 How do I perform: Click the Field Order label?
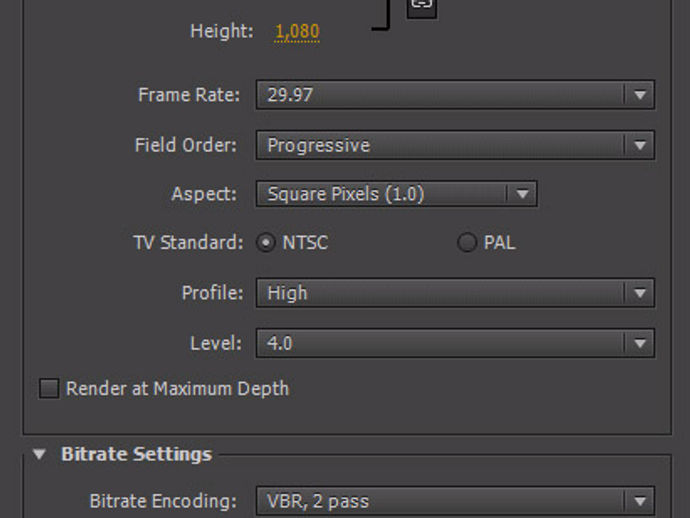(186, 145)
